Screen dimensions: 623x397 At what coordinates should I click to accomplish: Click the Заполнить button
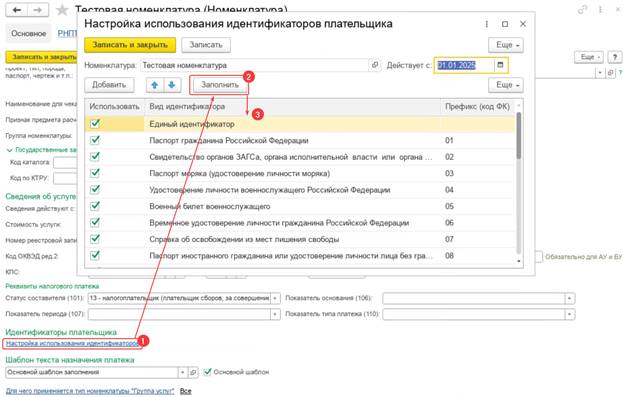click(220, 85)
